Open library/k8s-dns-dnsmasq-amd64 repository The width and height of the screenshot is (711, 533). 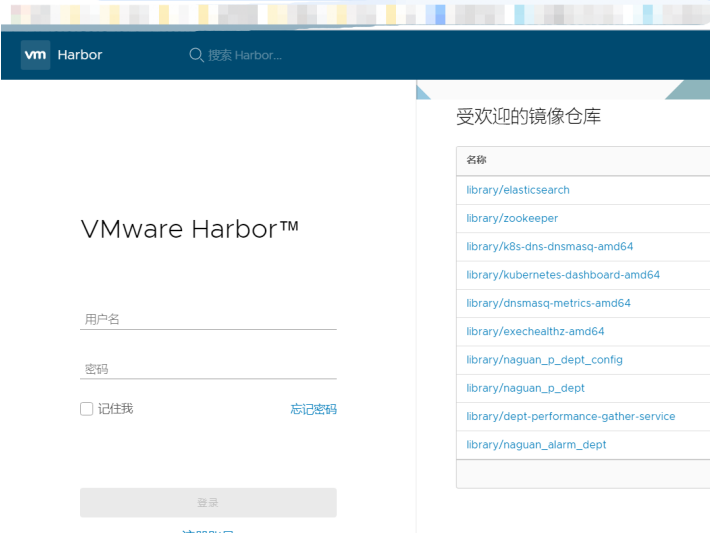click(550, 246)
